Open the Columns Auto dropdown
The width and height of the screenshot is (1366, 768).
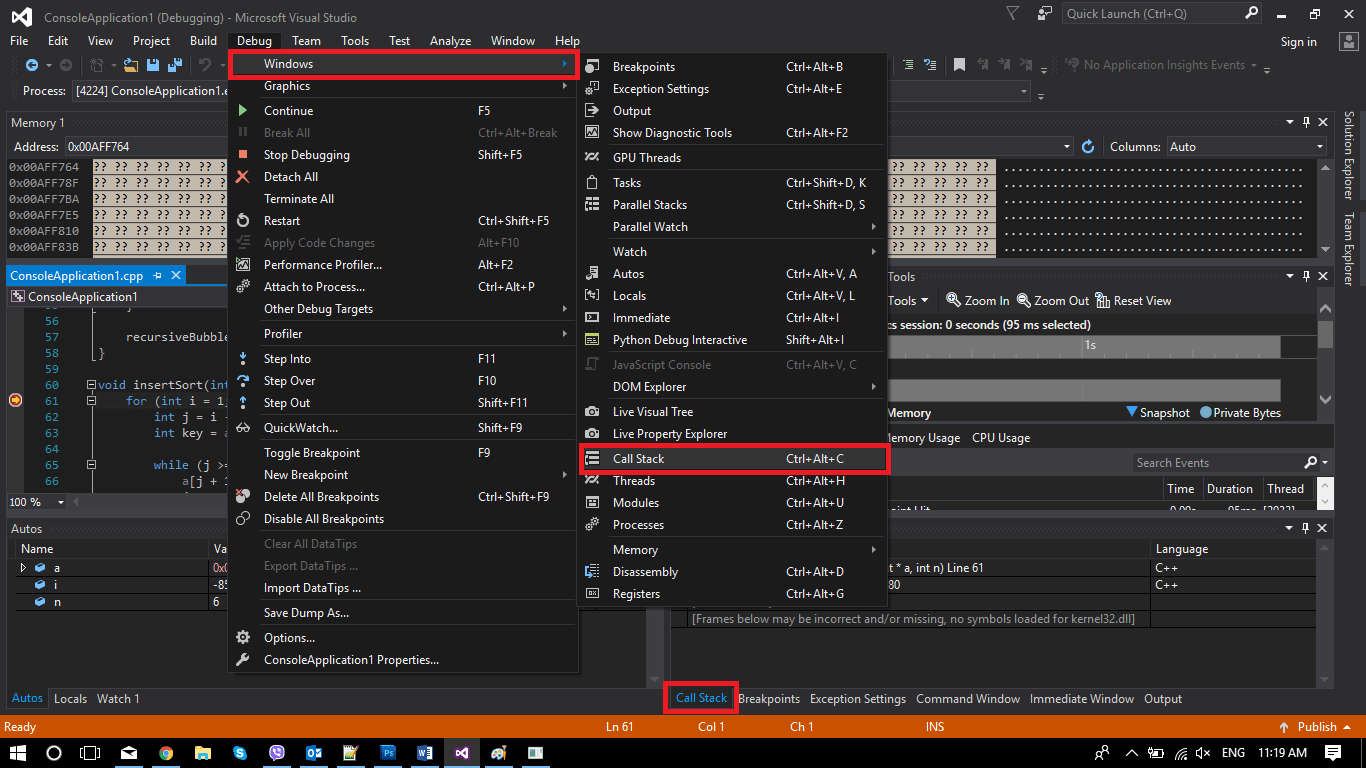point(1319,146)
